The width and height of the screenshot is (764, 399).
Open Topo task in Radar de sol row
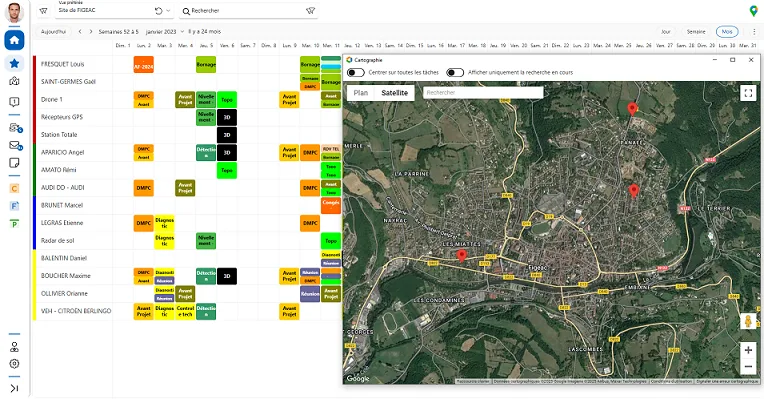click(x=331, y=241)
